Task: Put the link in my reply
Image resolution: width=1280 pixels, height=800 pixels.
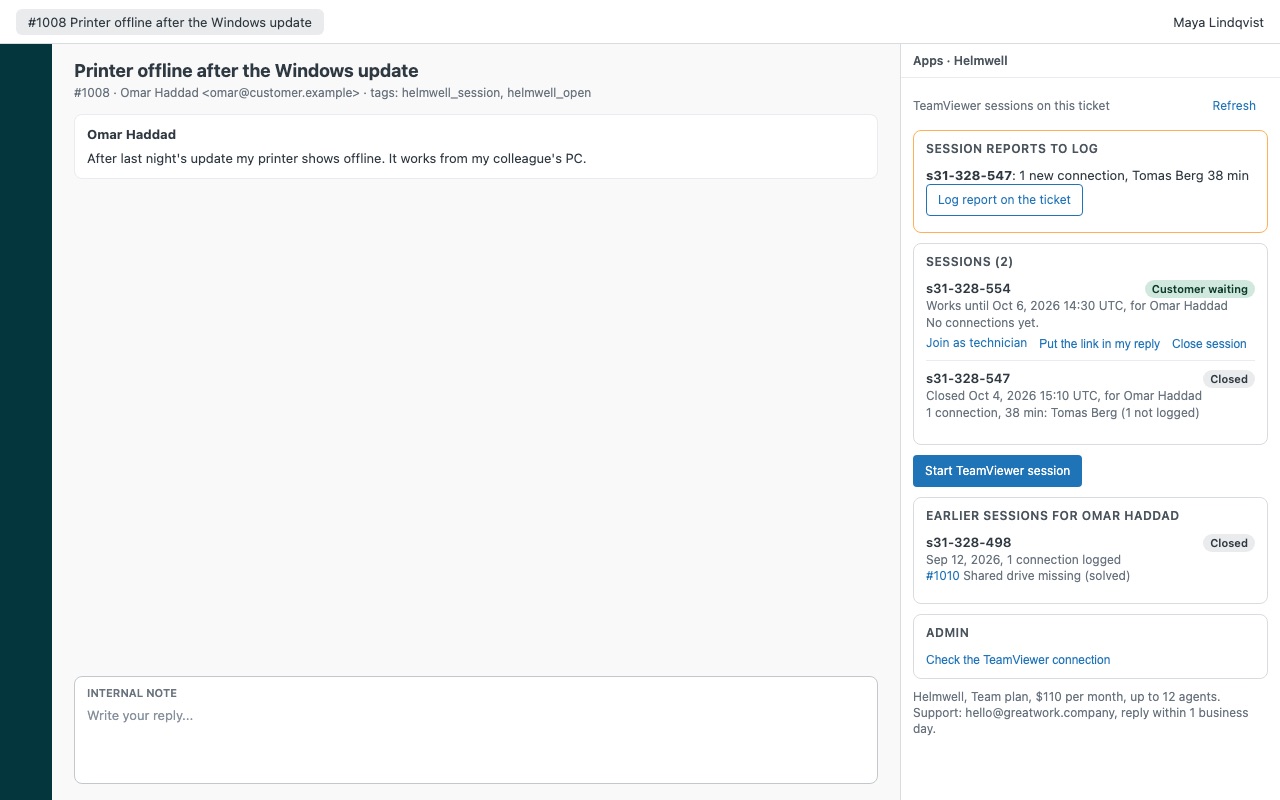Action: coord(1099,344)
